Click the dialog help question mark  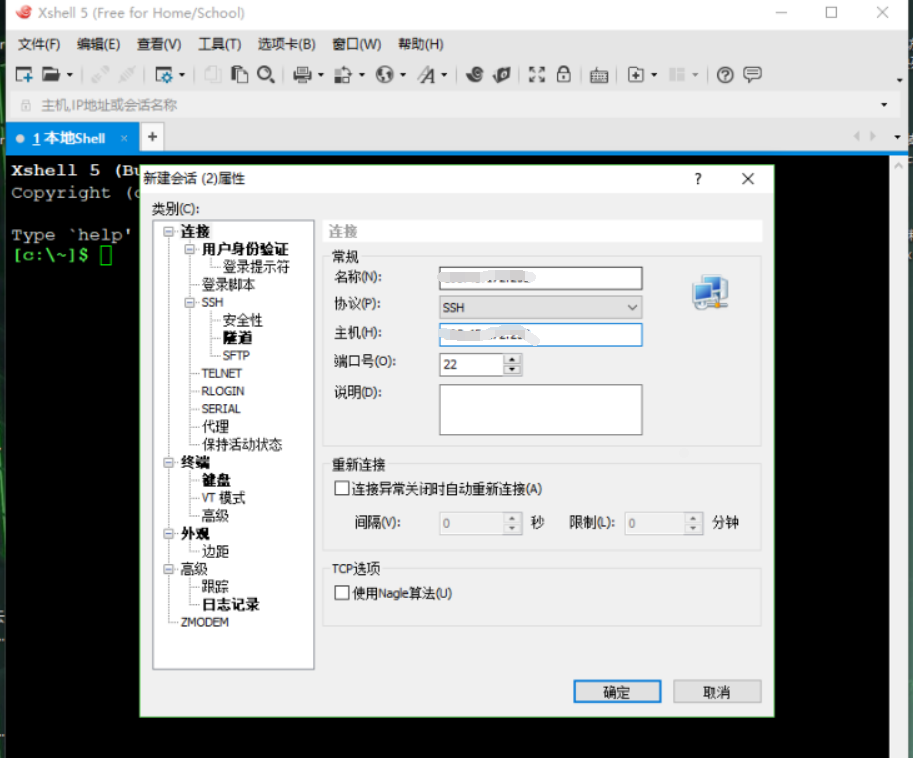(x=698, y=179)
